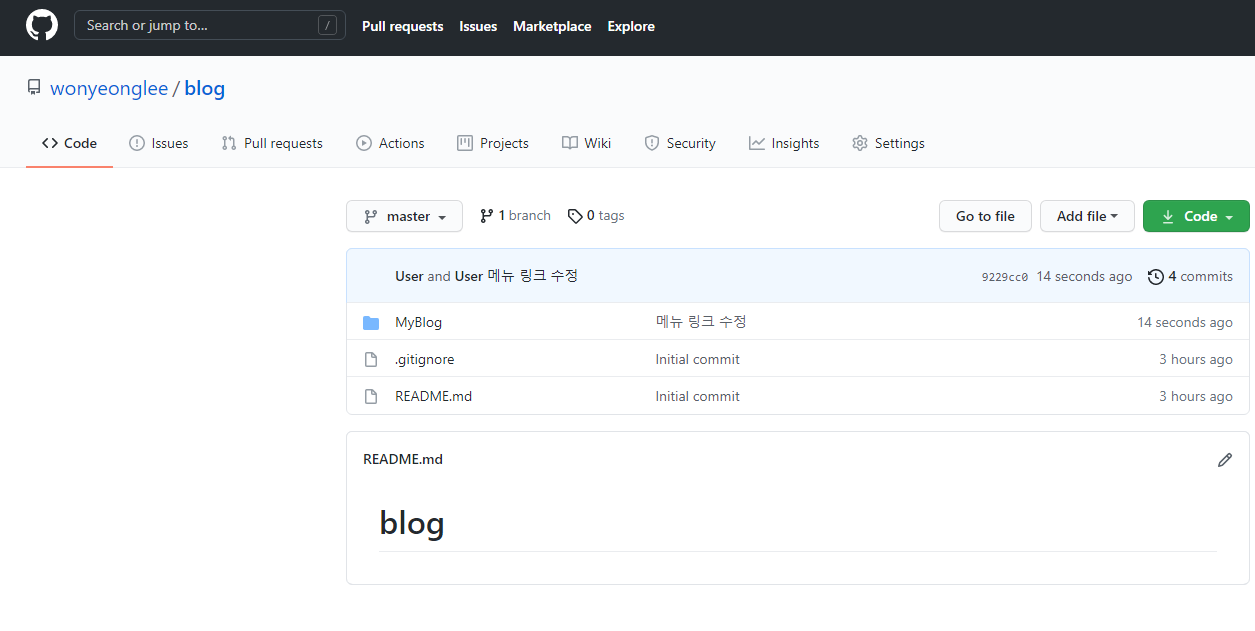Viewport: 1255px width, 631px height.
Task: Edit README using the pencil icon
Action: [x=1225, y=460]
